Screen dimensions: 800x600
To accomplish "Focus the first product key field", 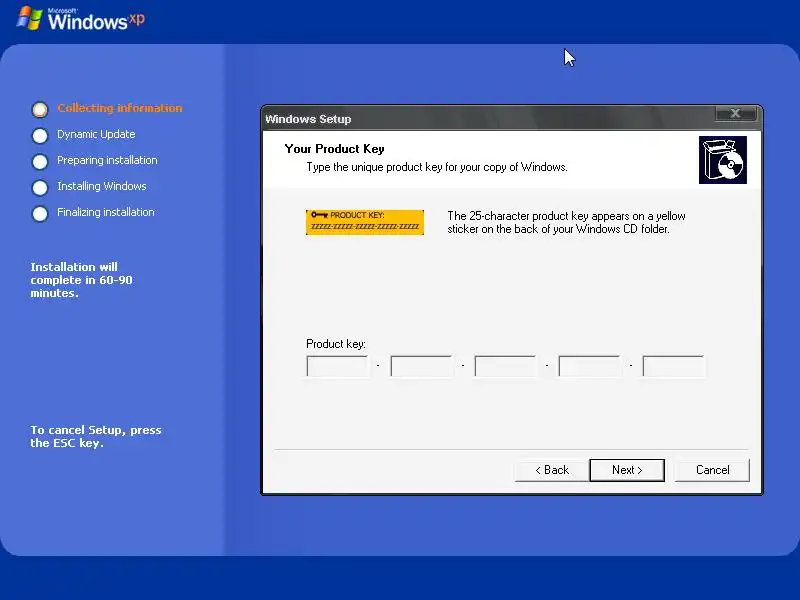I will [337, 366].
